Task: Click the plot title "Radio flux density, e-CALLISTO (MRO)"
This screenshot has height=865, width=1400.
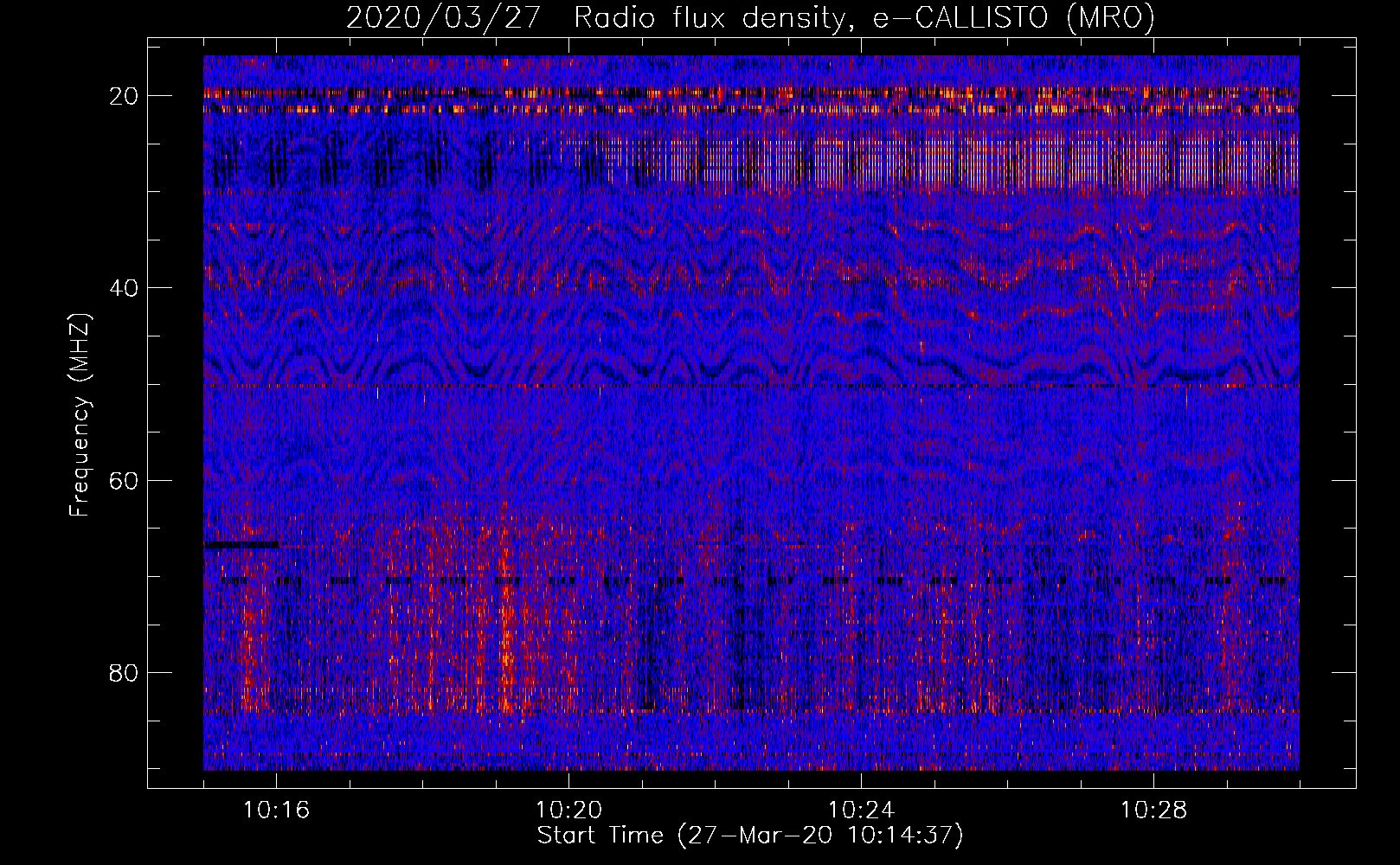Action: [x=864, y=17]
